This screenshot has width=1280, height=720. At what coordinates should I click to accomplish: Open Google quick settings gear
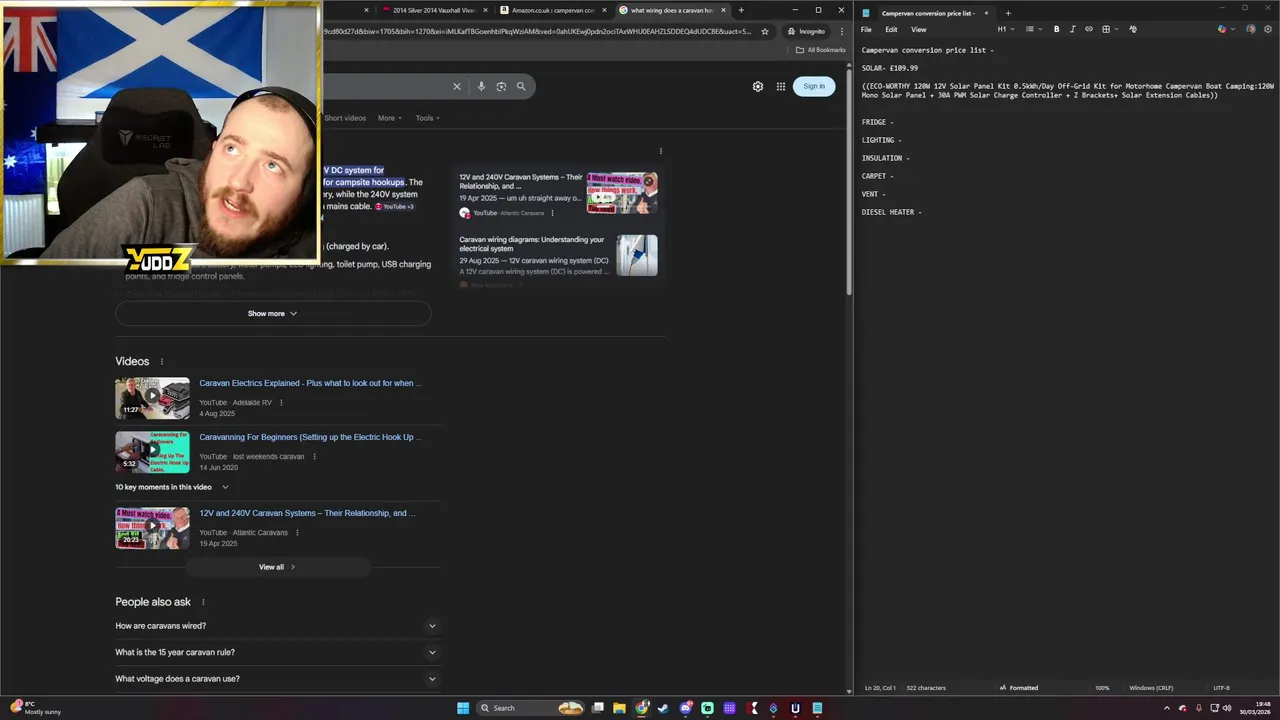pos(758,86)
